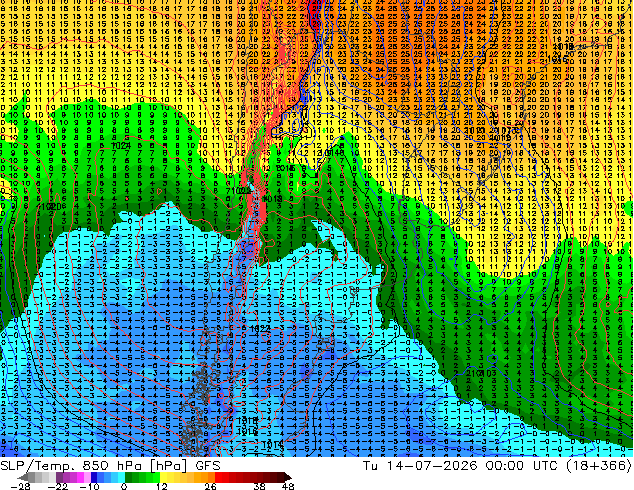The height and width of the screenshot is (490, 634).
Task: Click the '-22' legend value
Action: pos(57,486)
